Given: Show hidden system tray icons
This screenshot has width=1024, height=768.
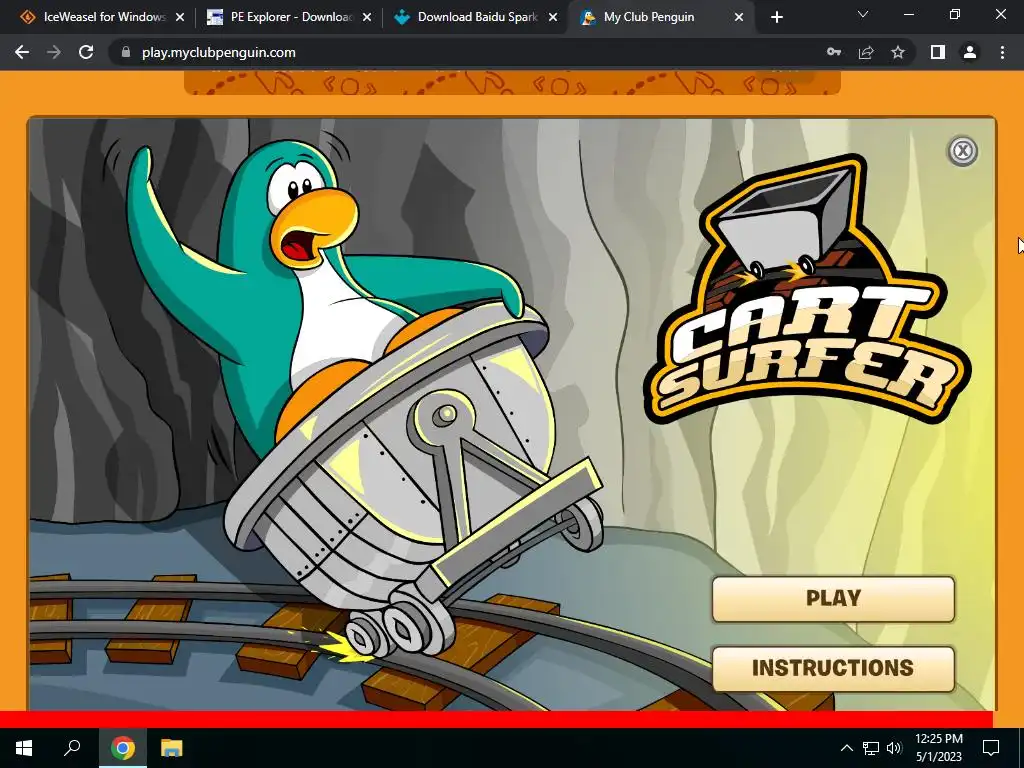Looking at the screenshot, I should pyautogui.click(x=846, y=748).
